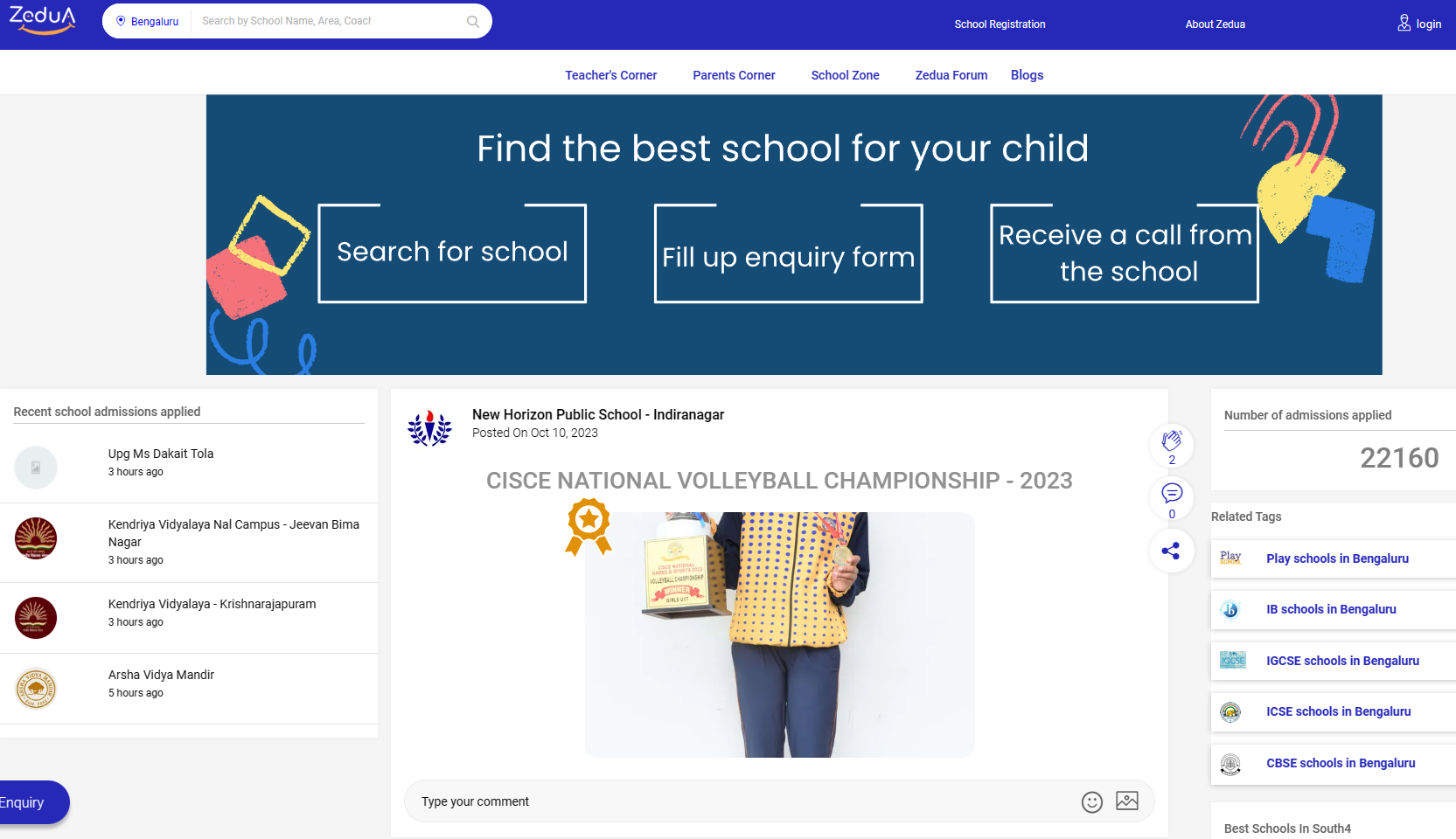Open the volleyball championship post image

(779, 634)
